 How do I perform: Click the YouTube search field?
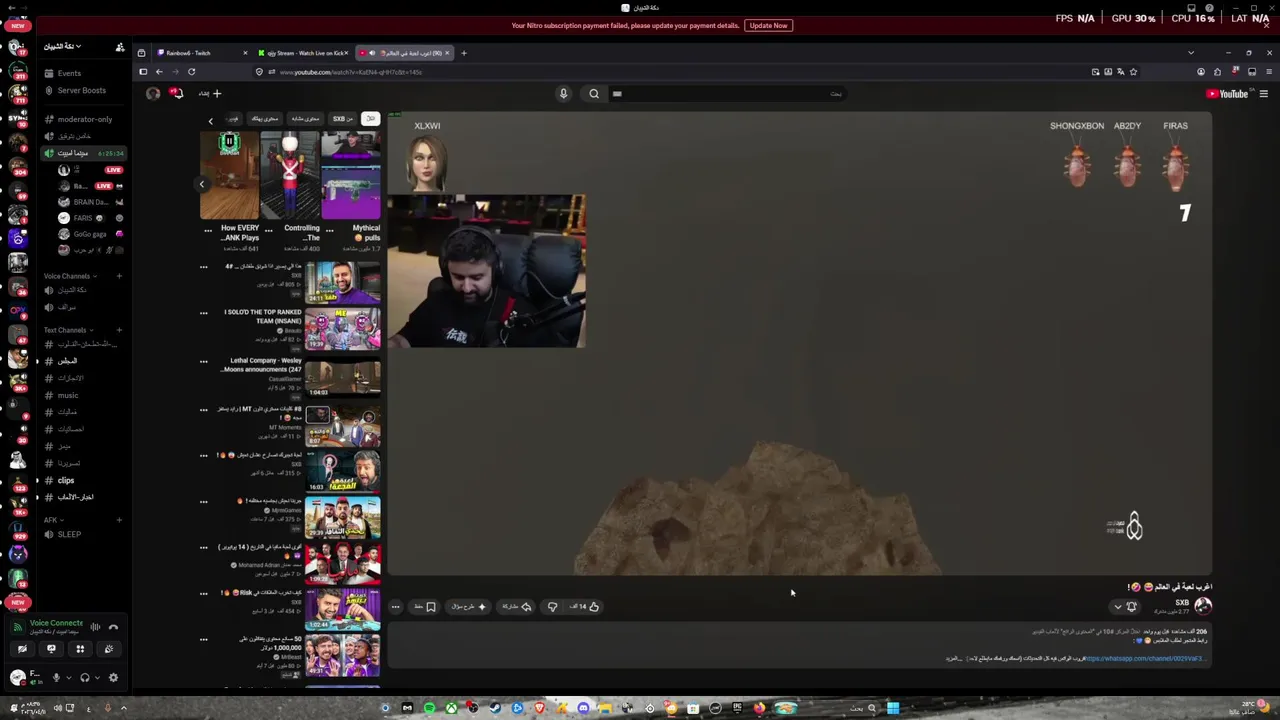pos(727,94)
